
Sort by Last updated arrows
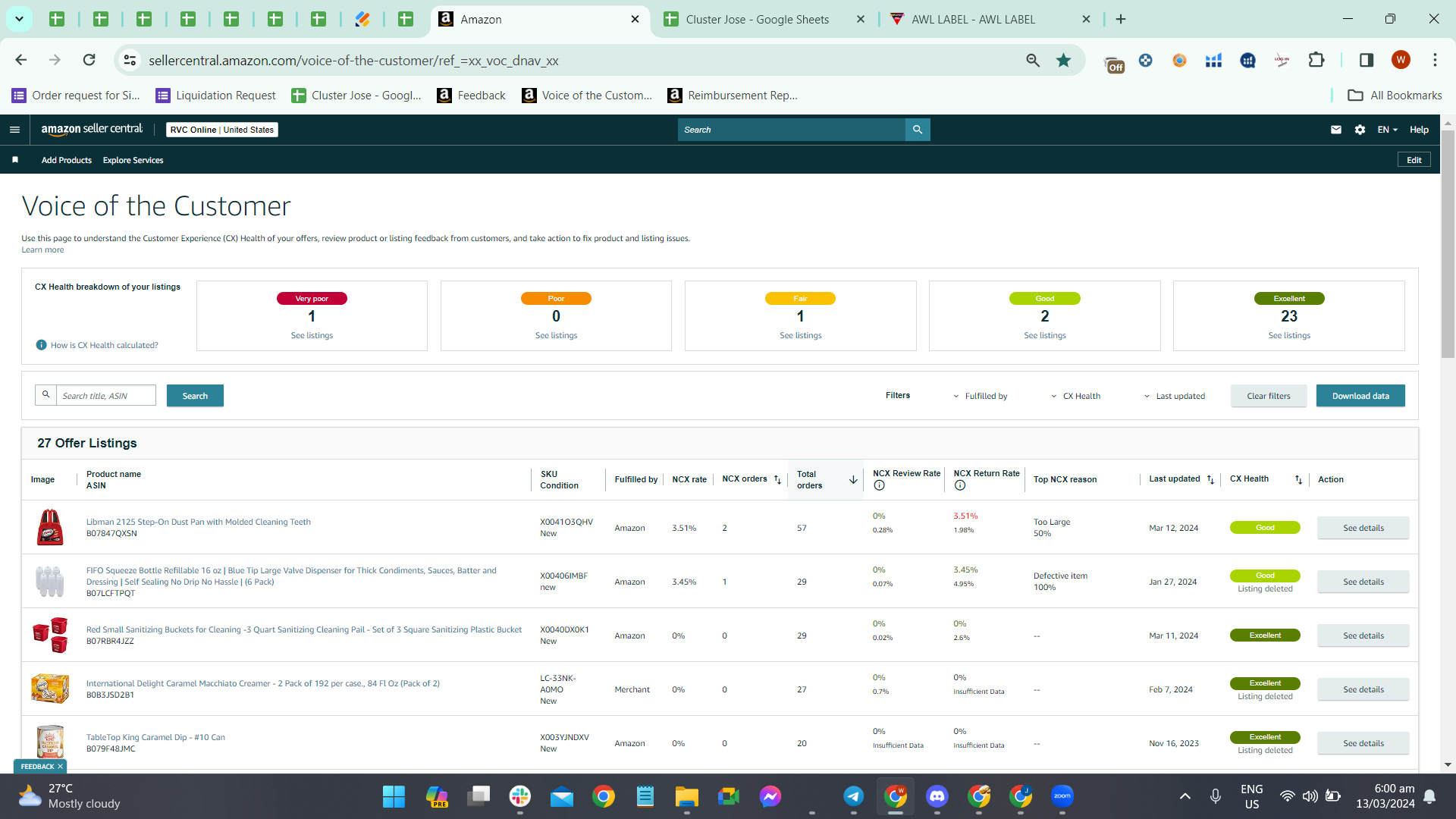coord(1210,479)
